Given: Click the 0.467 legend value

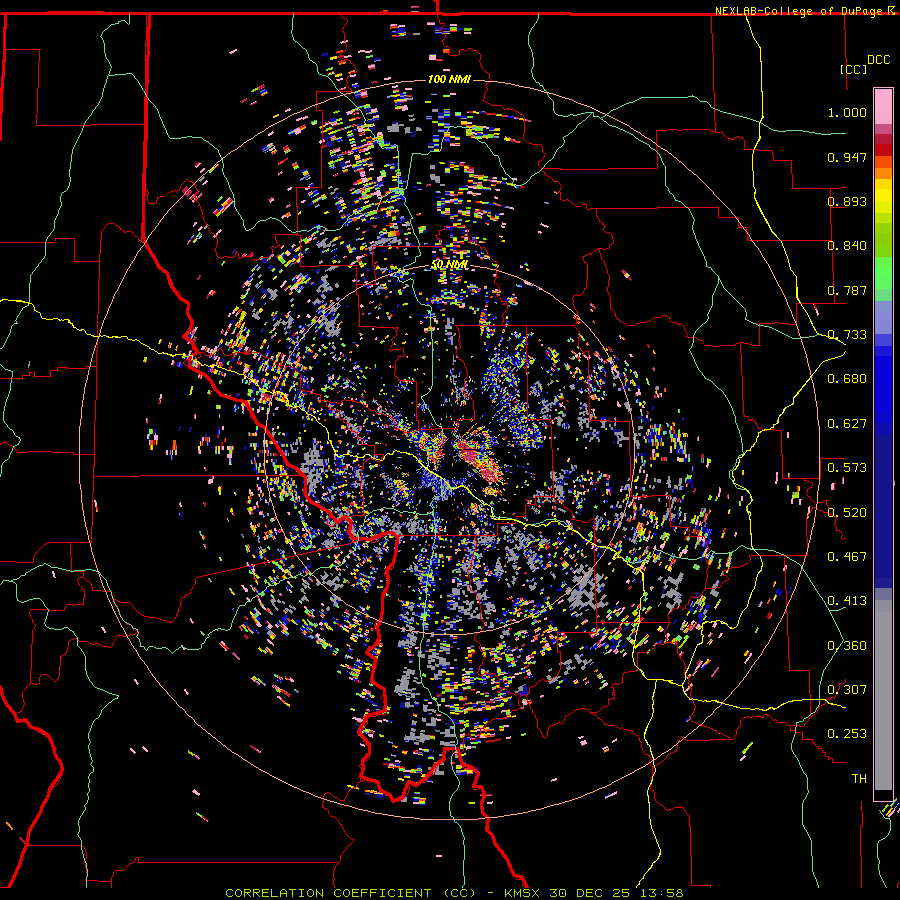Looking at the screenshot, I should pyautogui.click(x=847, y=556).
